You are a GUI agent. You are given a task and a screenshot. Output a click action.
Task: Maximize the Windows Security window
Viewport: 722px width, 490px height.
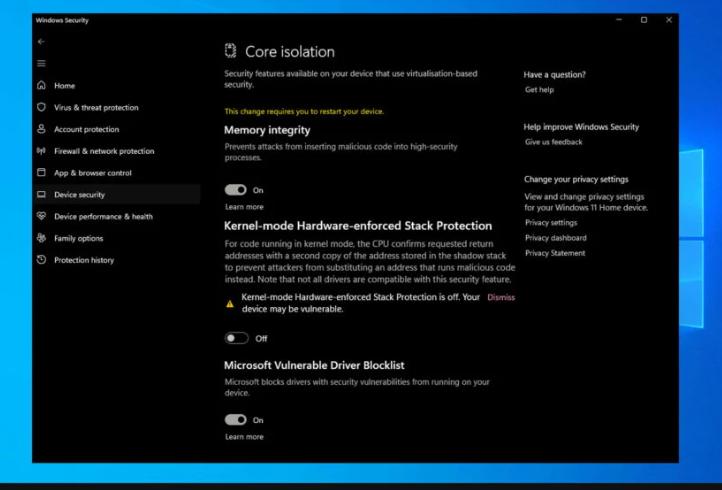click(644, 20)
